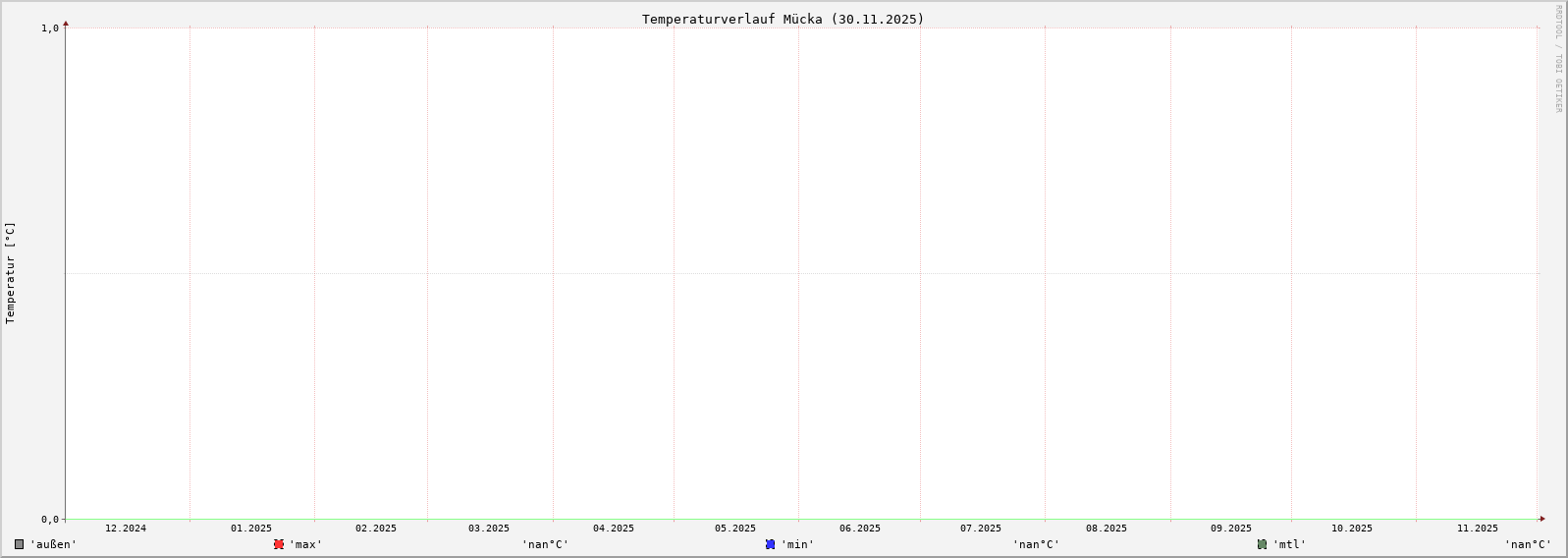Click the 'nan°C' value right of 'mtl'
Screen dimensions: 1568x558
click(x=1528, y=544)
